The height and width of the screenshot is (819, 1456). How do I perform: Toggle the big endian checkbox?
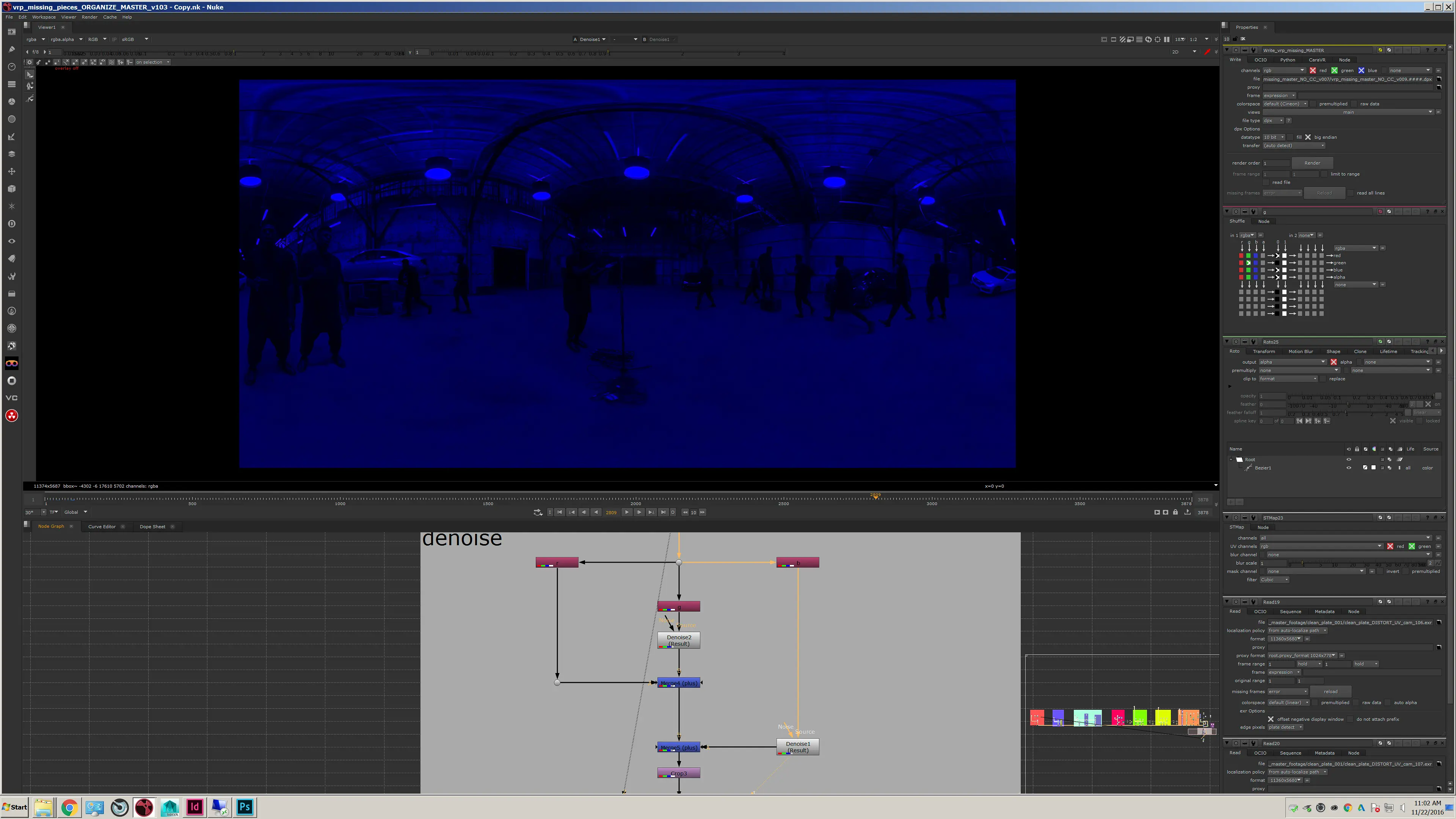click(1308, 137)
